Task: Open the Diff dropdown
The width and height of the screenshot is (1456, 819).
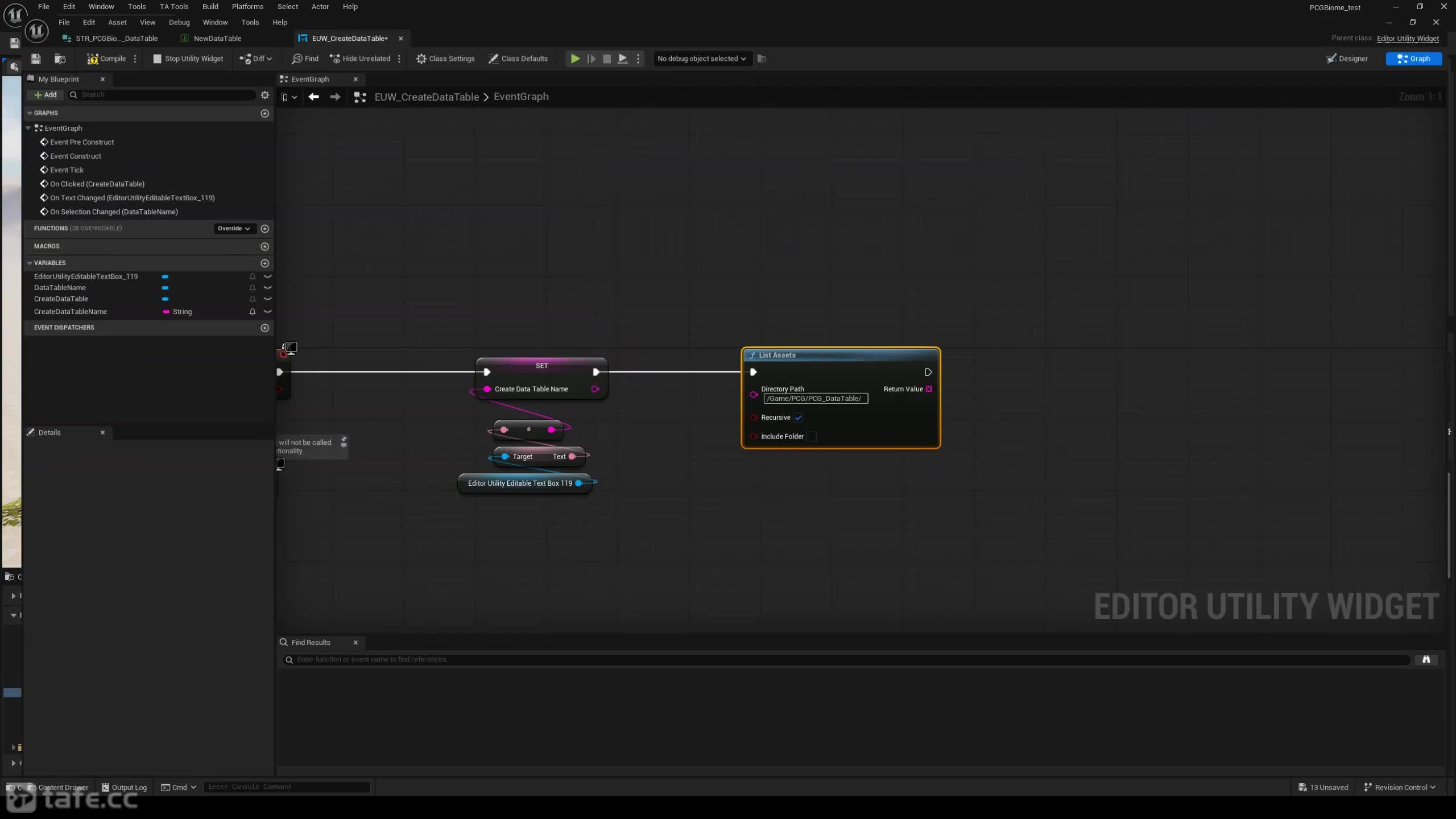Action: tap(255, 59)
